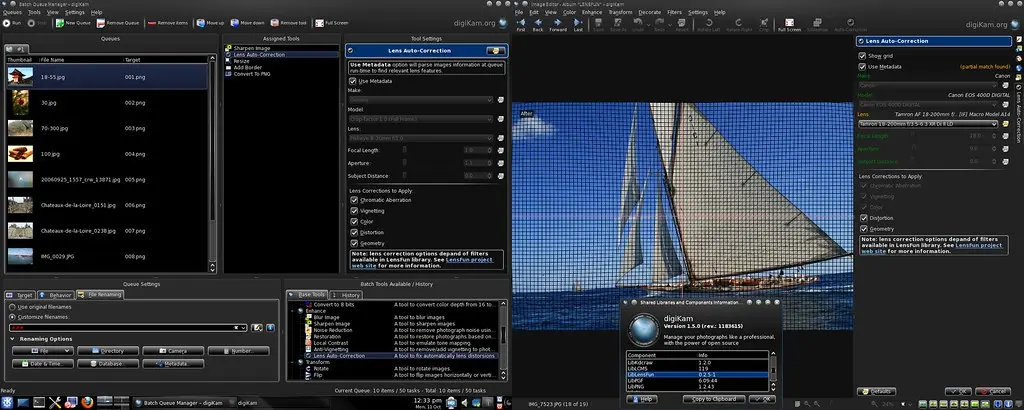The height and width of the screenshot is (410, 1024).
Task: Add a New Queue from the toolbar
Action: (72, 22)
